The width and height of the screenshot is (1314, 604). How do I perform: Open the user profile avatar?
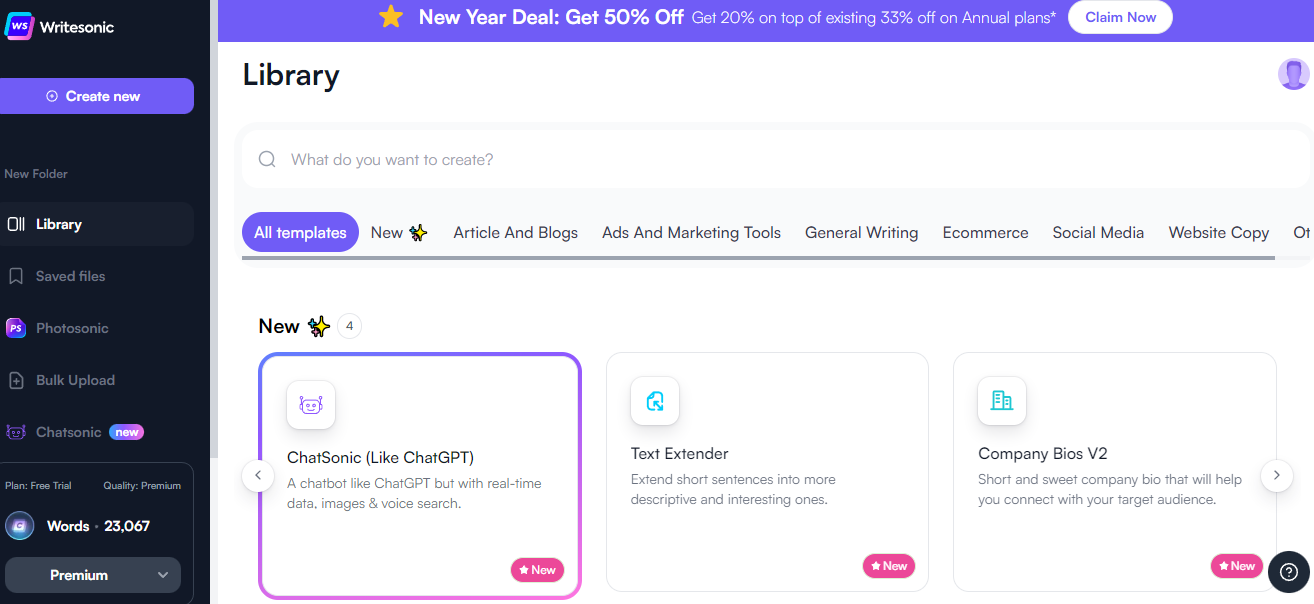1293,74
